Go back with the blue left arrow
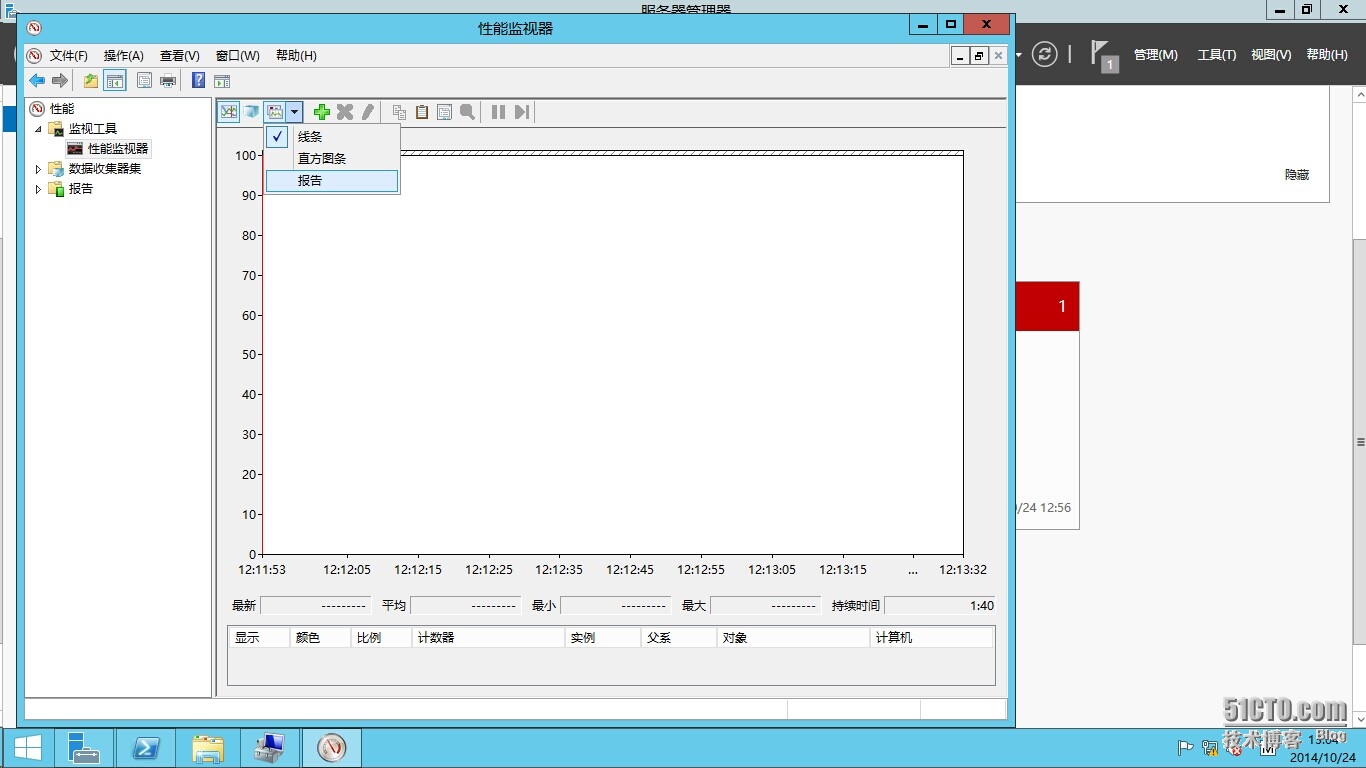This screenshot has height=768, width=1366. tap(37, 81)
